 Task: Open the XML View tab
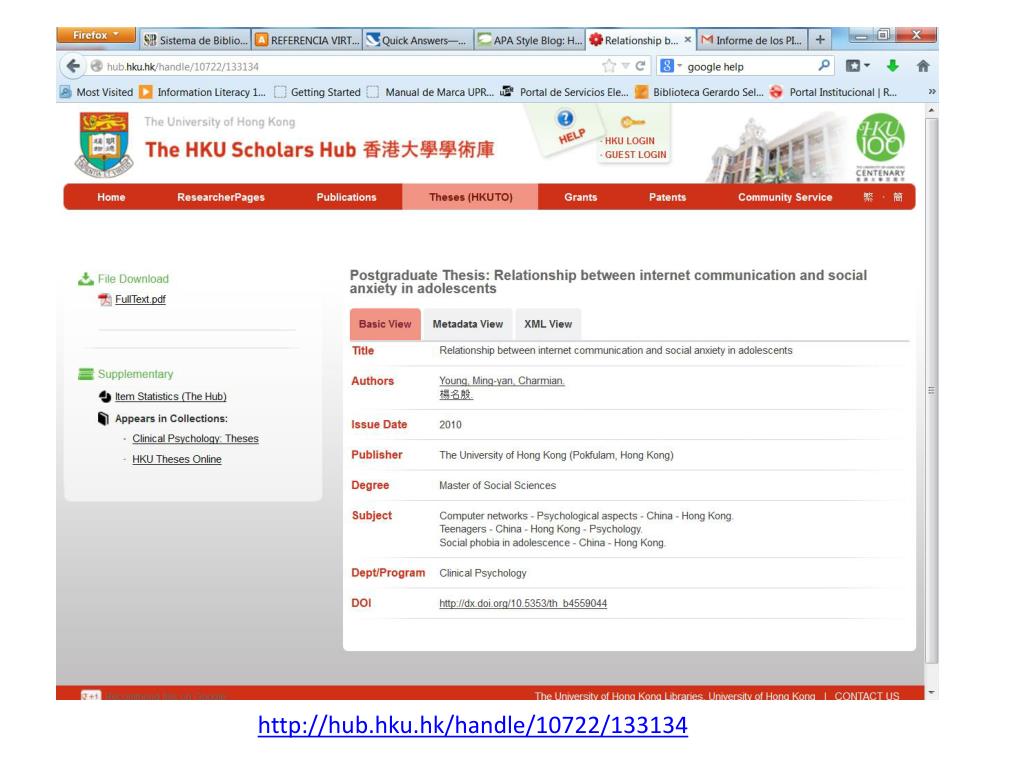(548, 324)
